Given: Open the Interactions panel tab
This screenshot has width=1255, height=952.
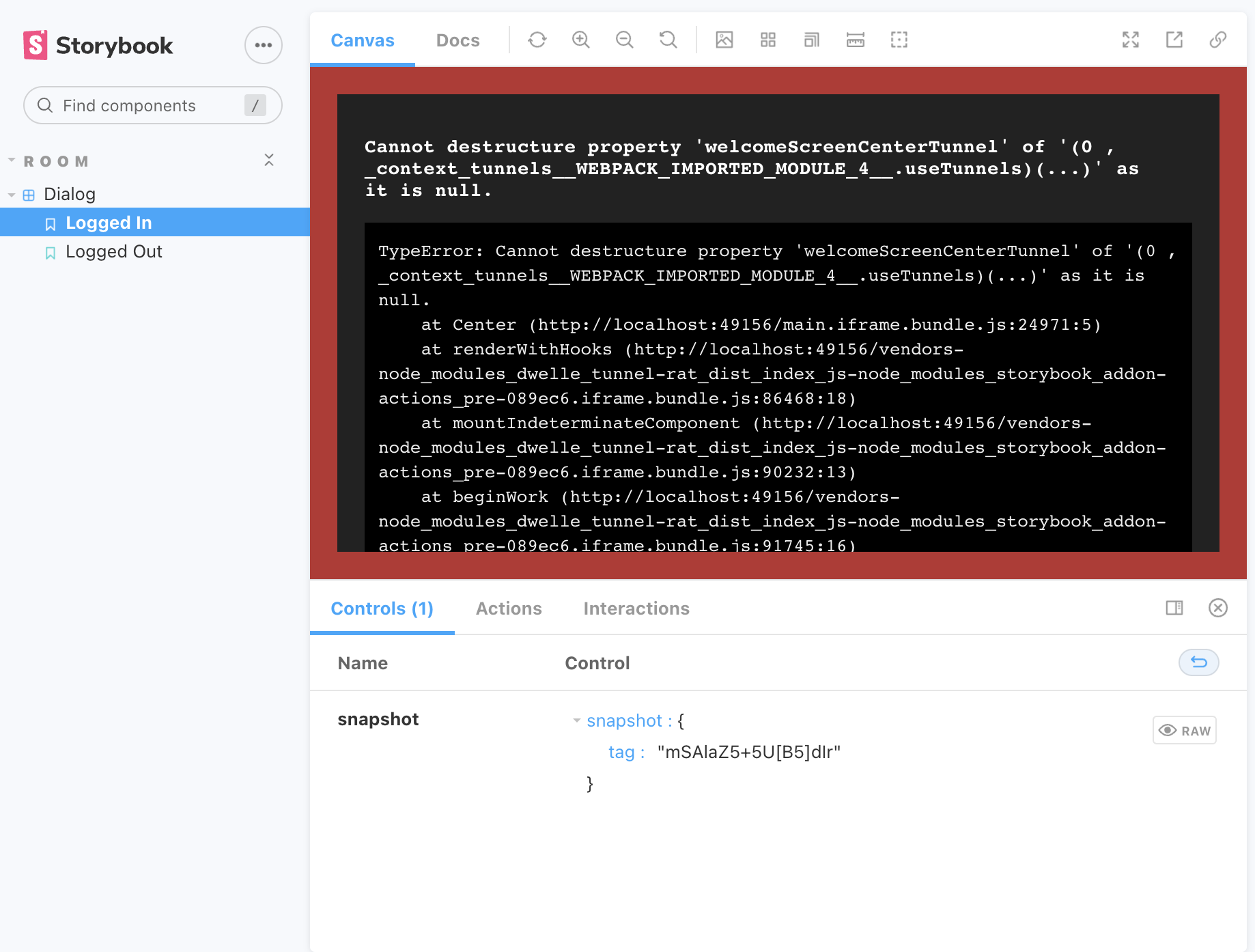Looking at the screenshot, I should tap(636, 608).
